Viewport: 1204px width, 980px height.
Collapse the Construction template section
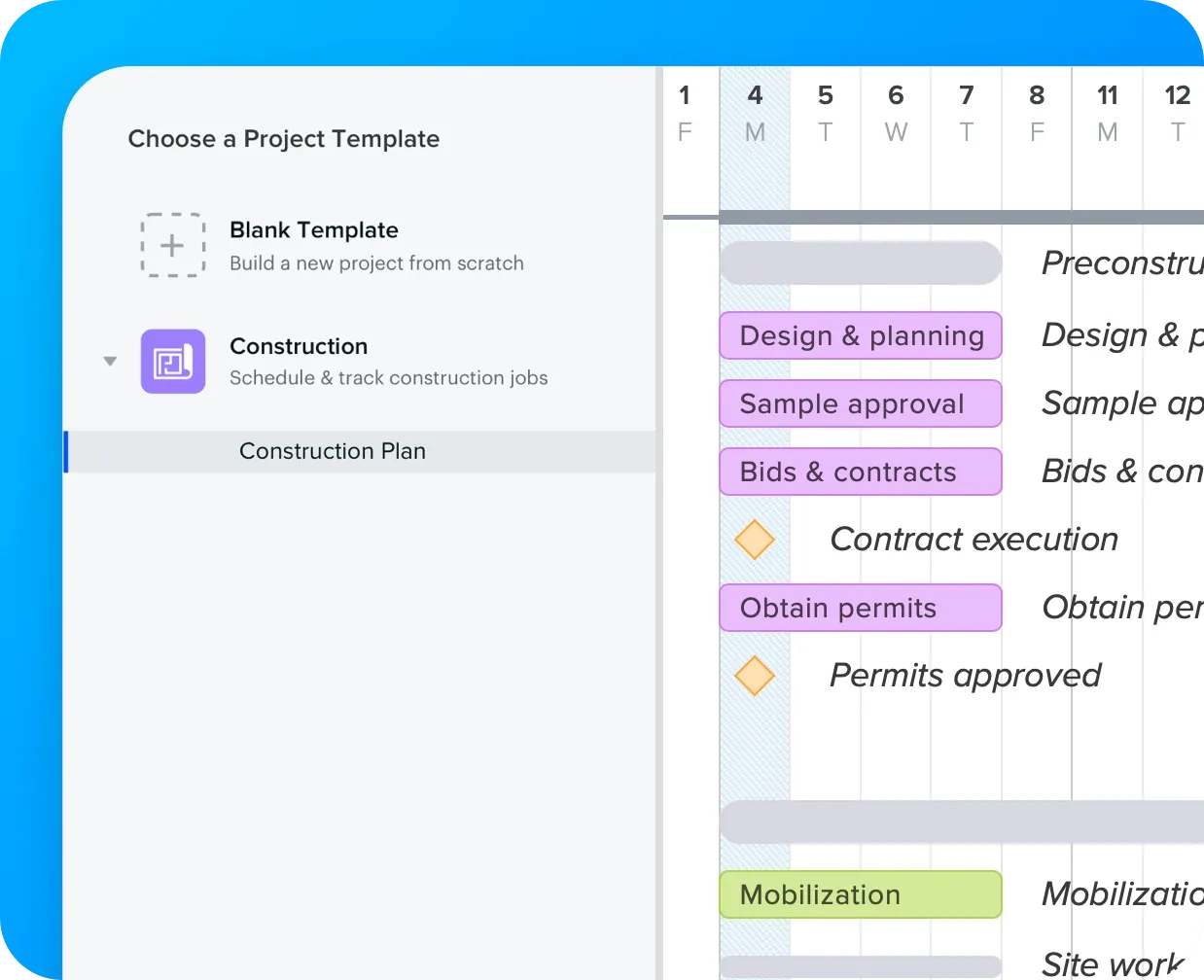click(109, 361)
